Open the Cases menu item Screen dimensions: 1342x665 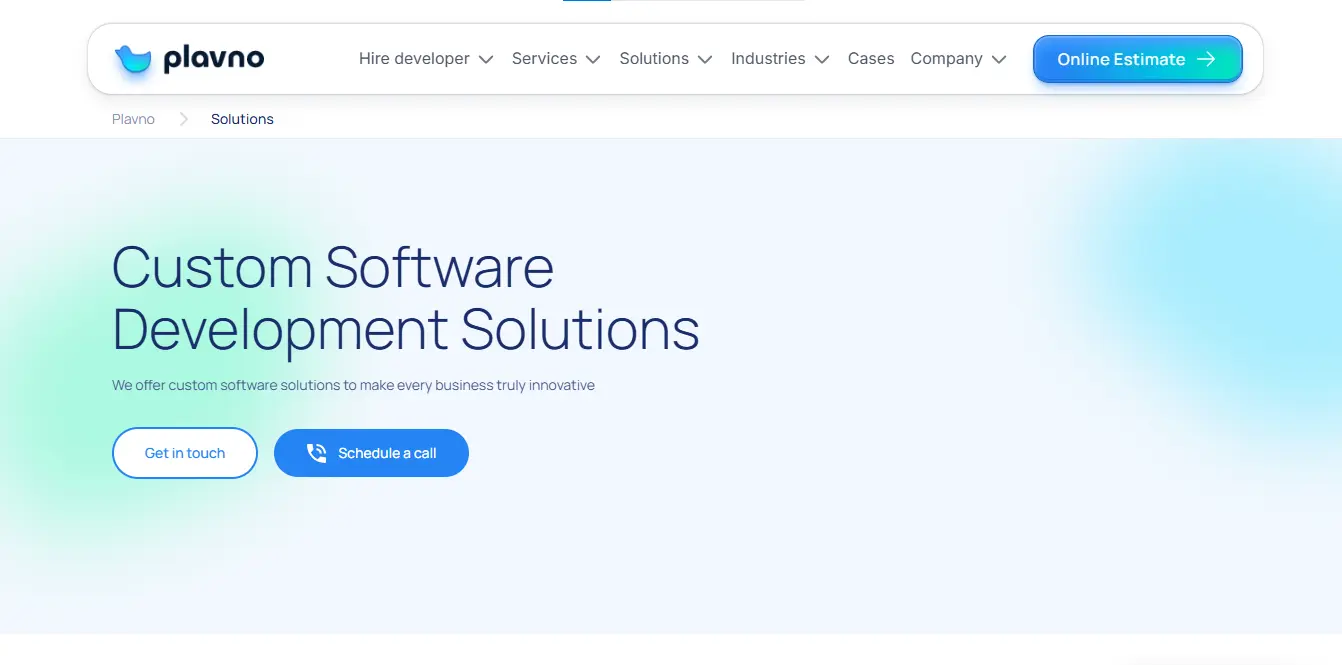point(870,59)
